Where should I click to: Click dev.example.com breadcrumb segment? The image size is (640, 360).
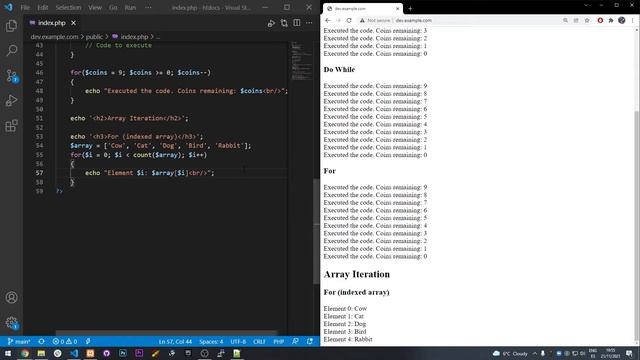click(x=54, y=36)
